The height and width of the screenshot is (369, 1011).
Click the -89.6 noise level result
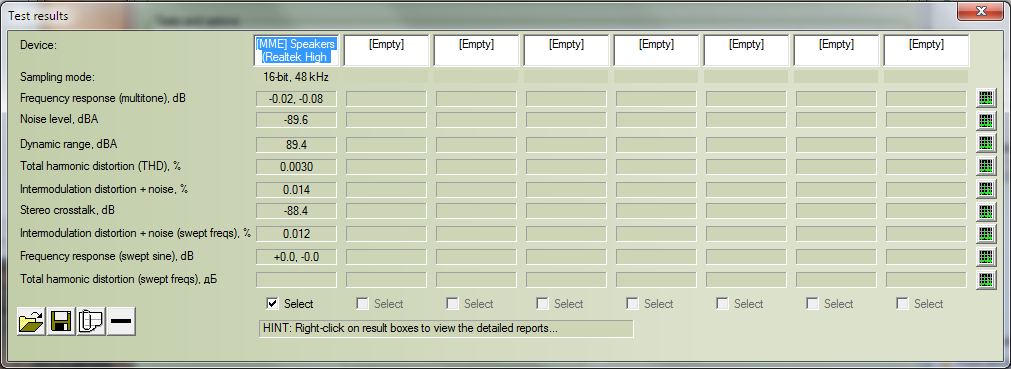(x=296, y=120)
